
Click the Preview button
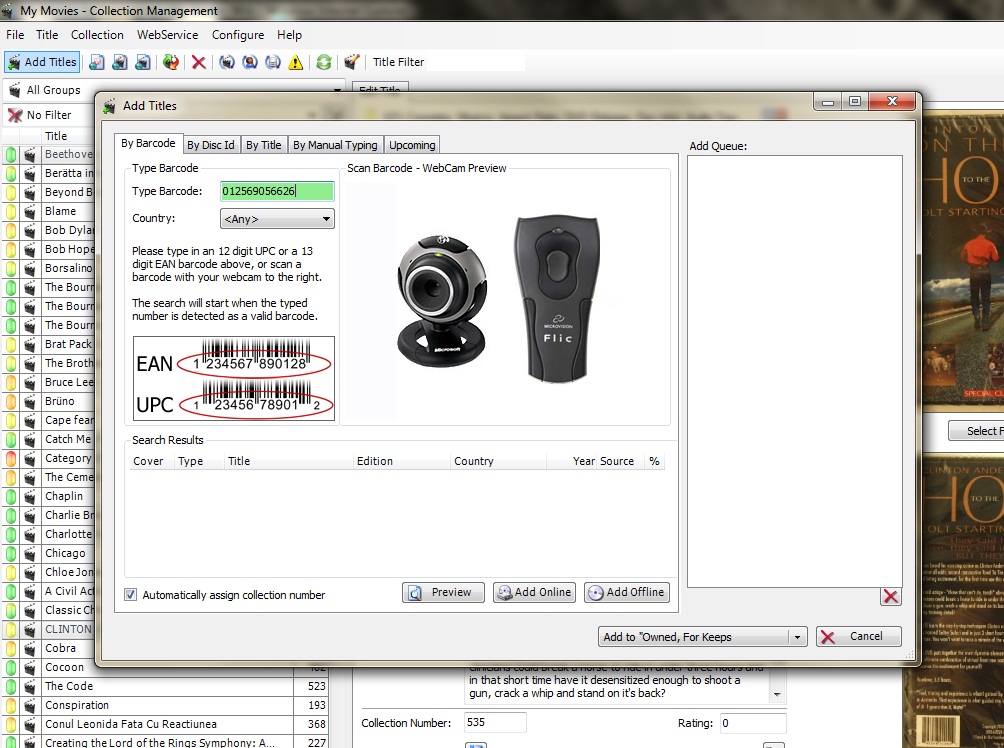pyautogui.click(x=443, y=593)
